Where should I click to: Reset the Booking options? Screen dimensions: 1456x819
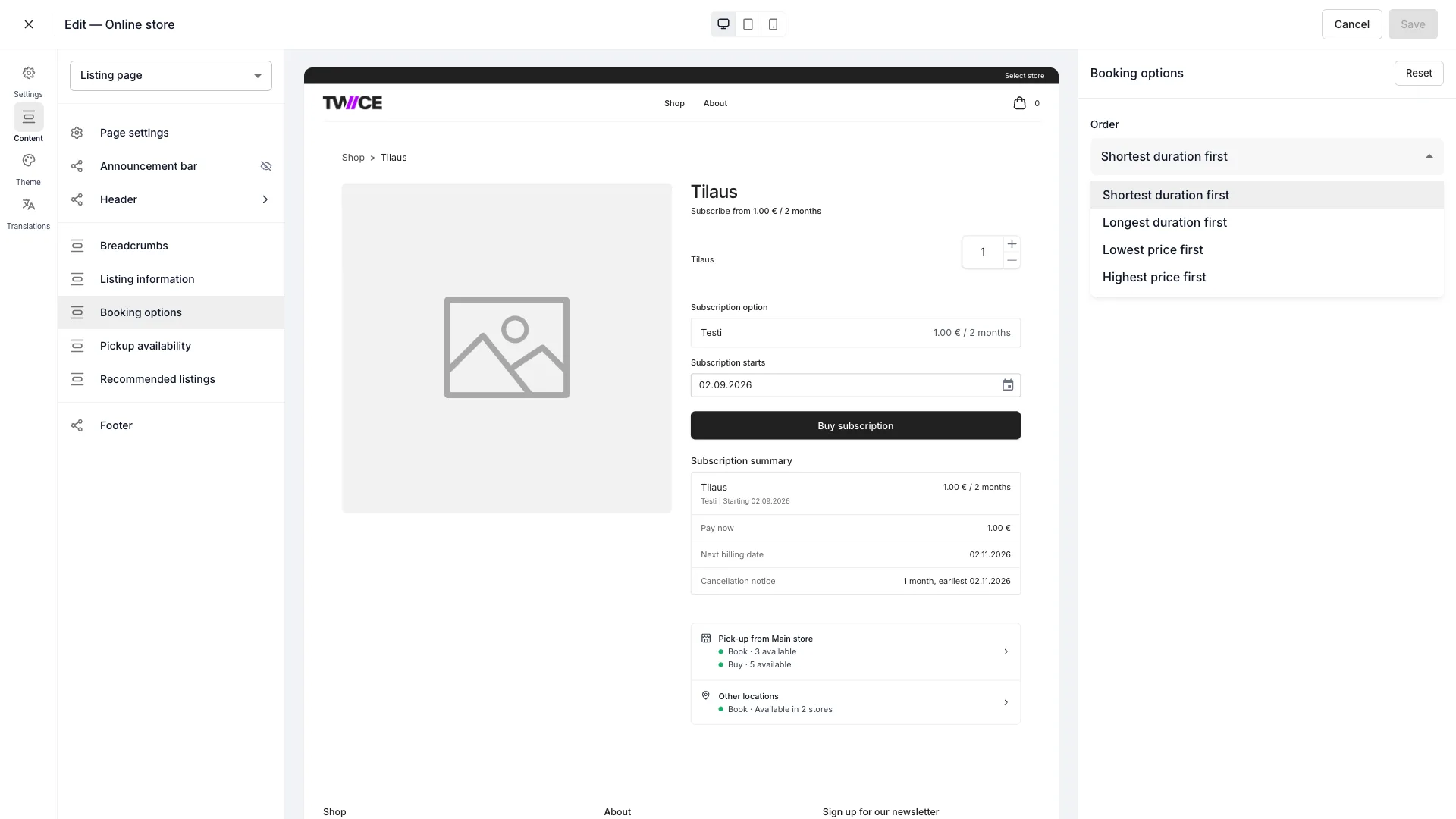click(x=1419, y=74)
